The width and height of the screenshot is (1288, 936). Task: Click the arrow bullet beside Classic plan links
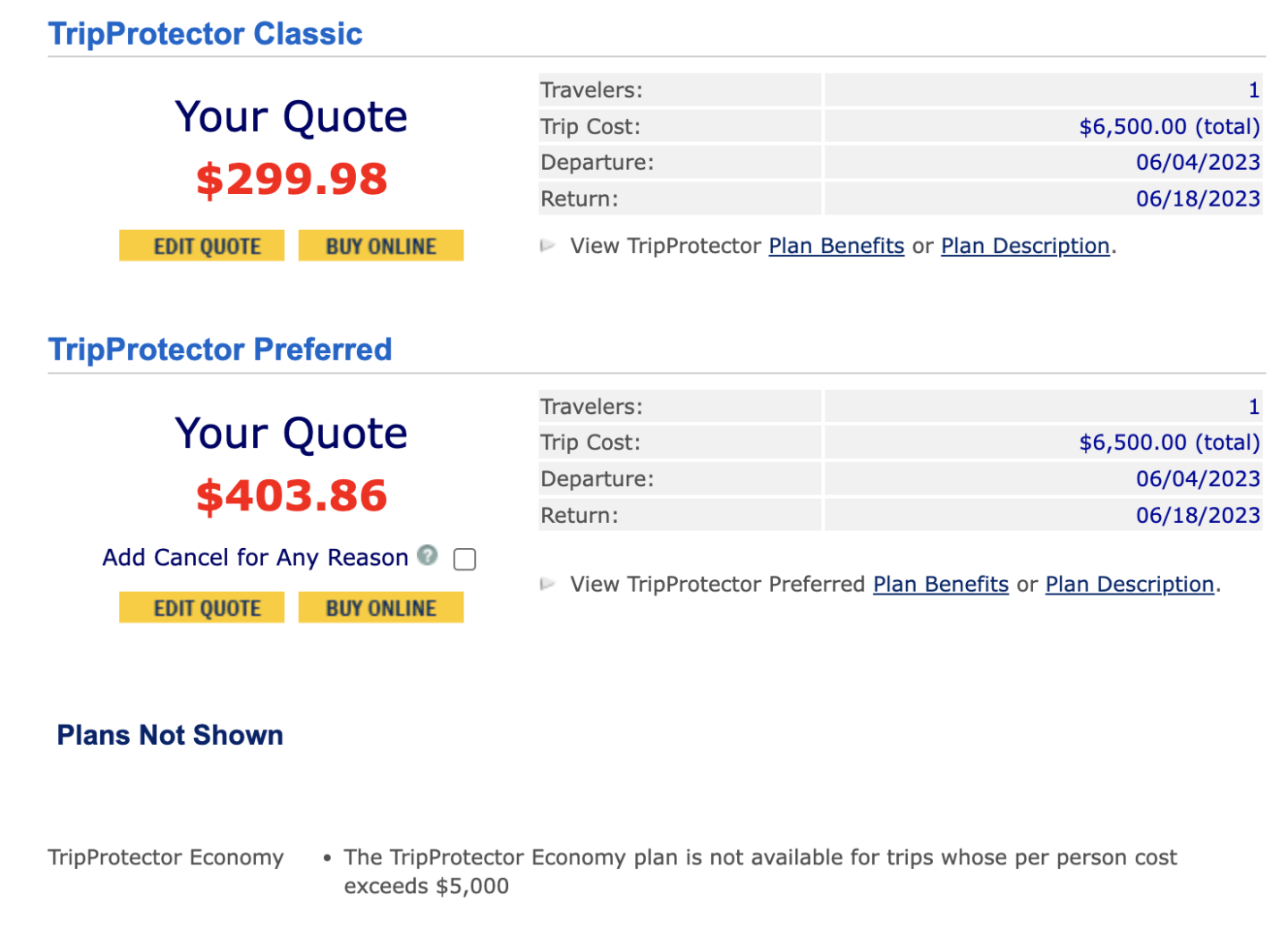[x=547, y=246]
